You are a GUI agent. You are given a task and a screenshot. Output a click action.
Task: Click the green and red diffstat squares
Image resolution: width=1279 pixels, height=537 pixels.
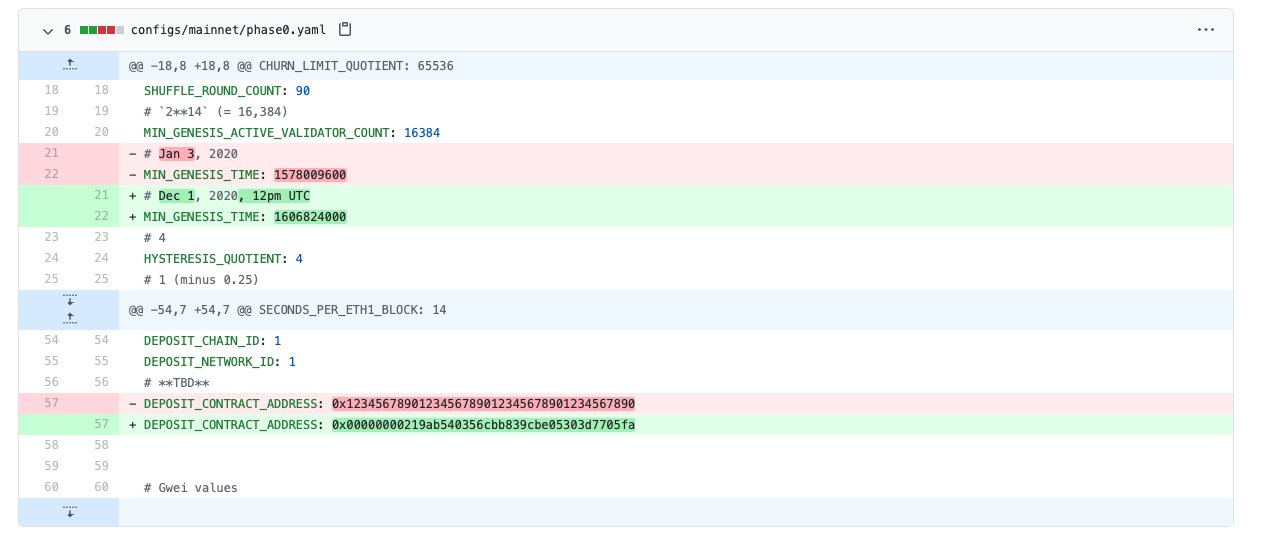102,30
